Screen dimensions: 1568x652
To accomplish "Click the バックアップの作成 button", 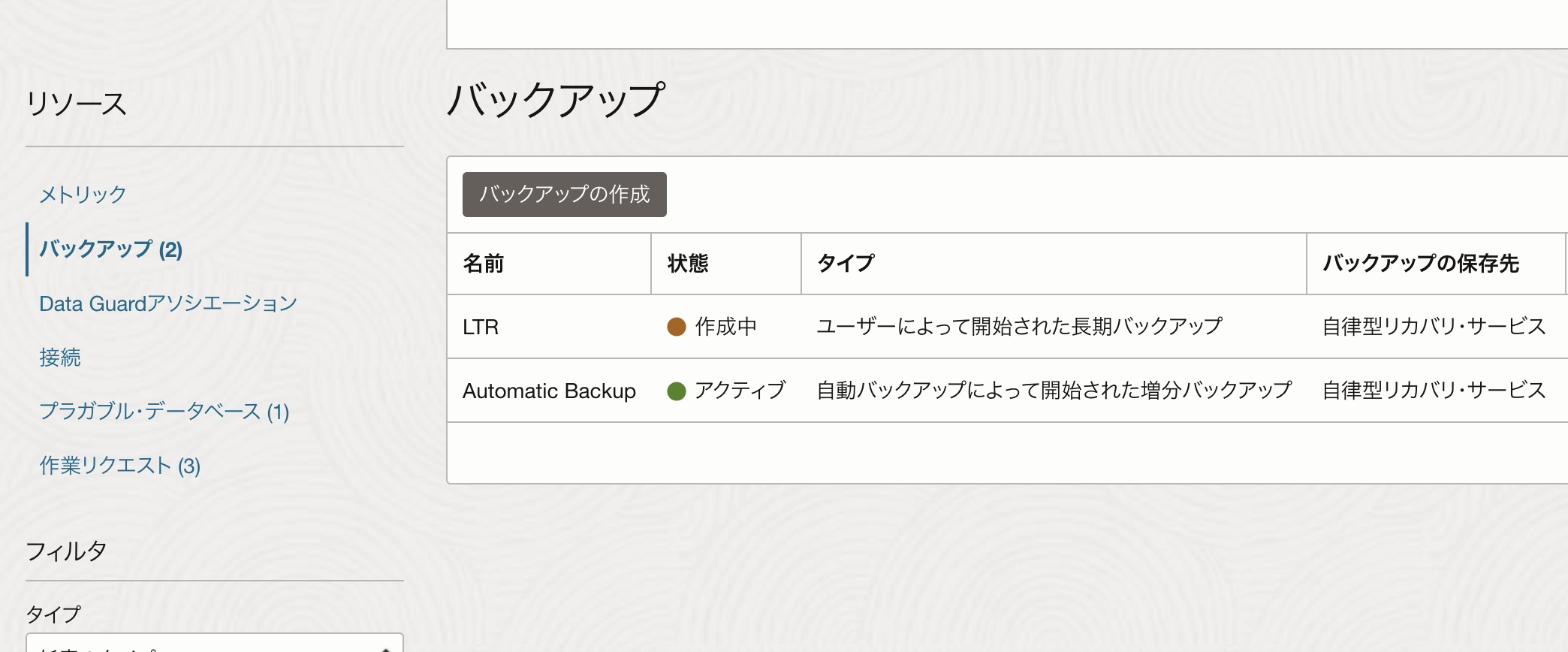I will coord(564,195).
